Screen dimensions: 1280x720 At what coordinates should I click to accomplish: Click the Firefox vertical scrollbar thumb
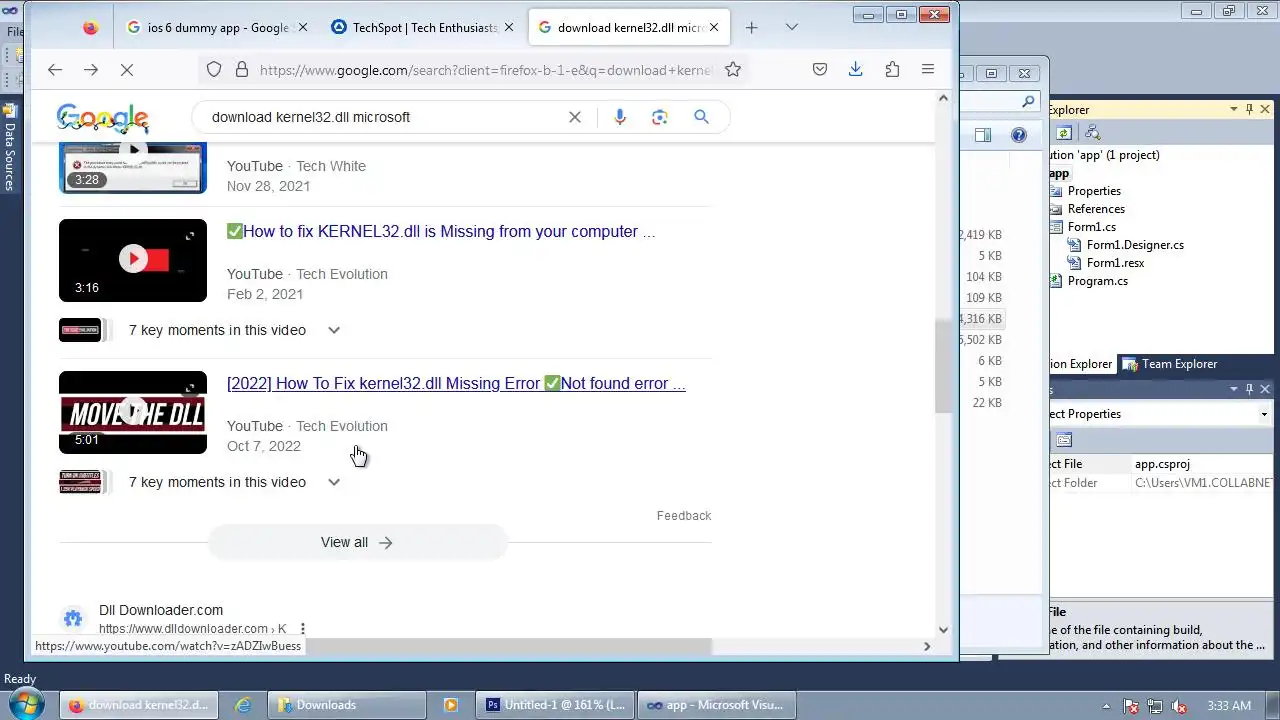(x=943, y=366)
